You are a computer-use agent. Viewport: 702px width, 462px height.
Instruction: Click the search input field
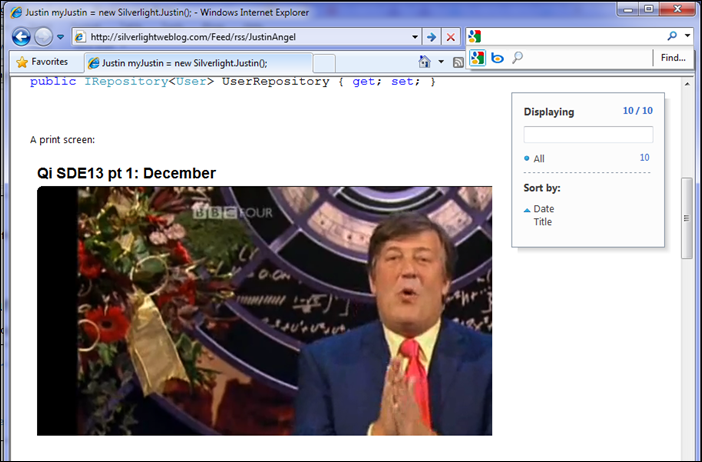[x=573, y=36]
